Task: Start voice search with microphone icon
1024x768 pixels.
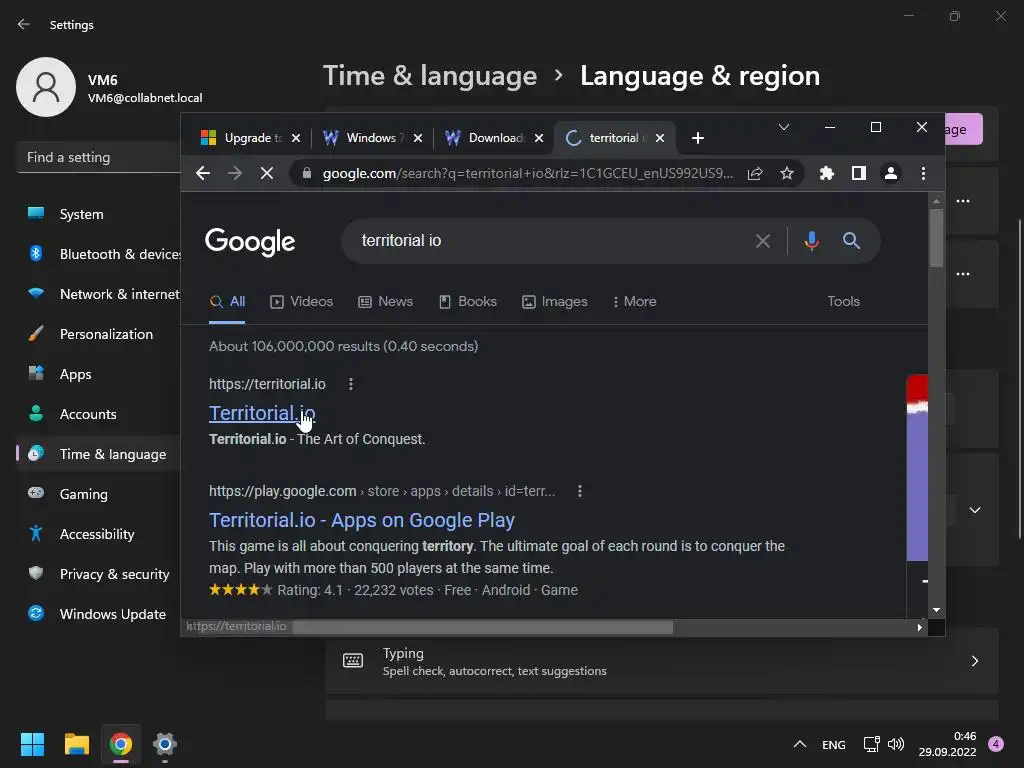Action: 811,241
